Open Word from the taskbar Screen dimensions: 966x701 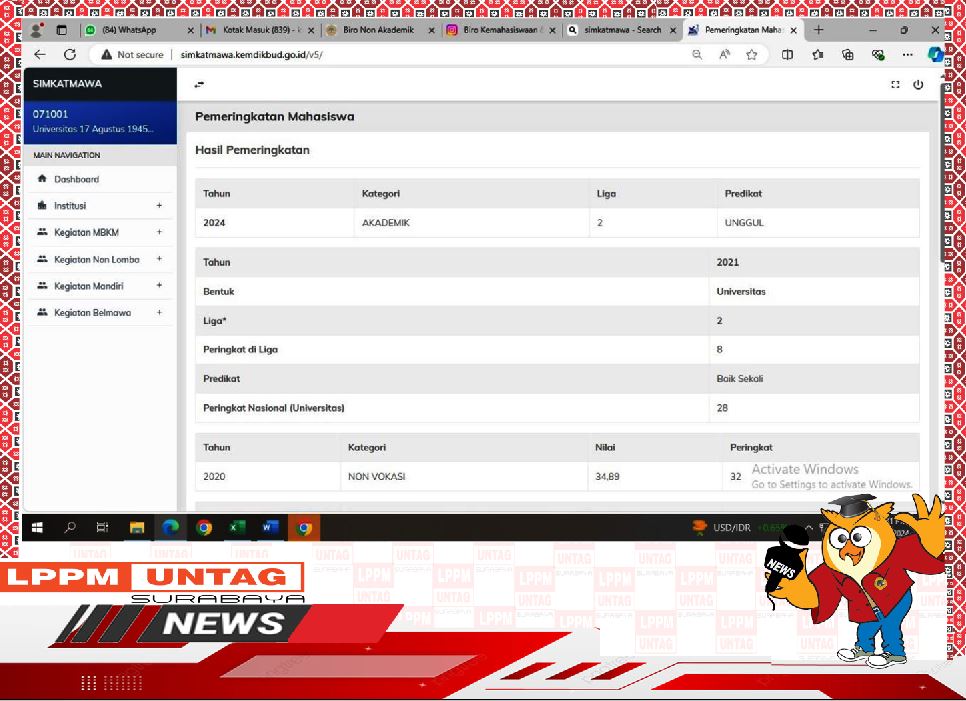pyautogui.click(x=270, y=527)
